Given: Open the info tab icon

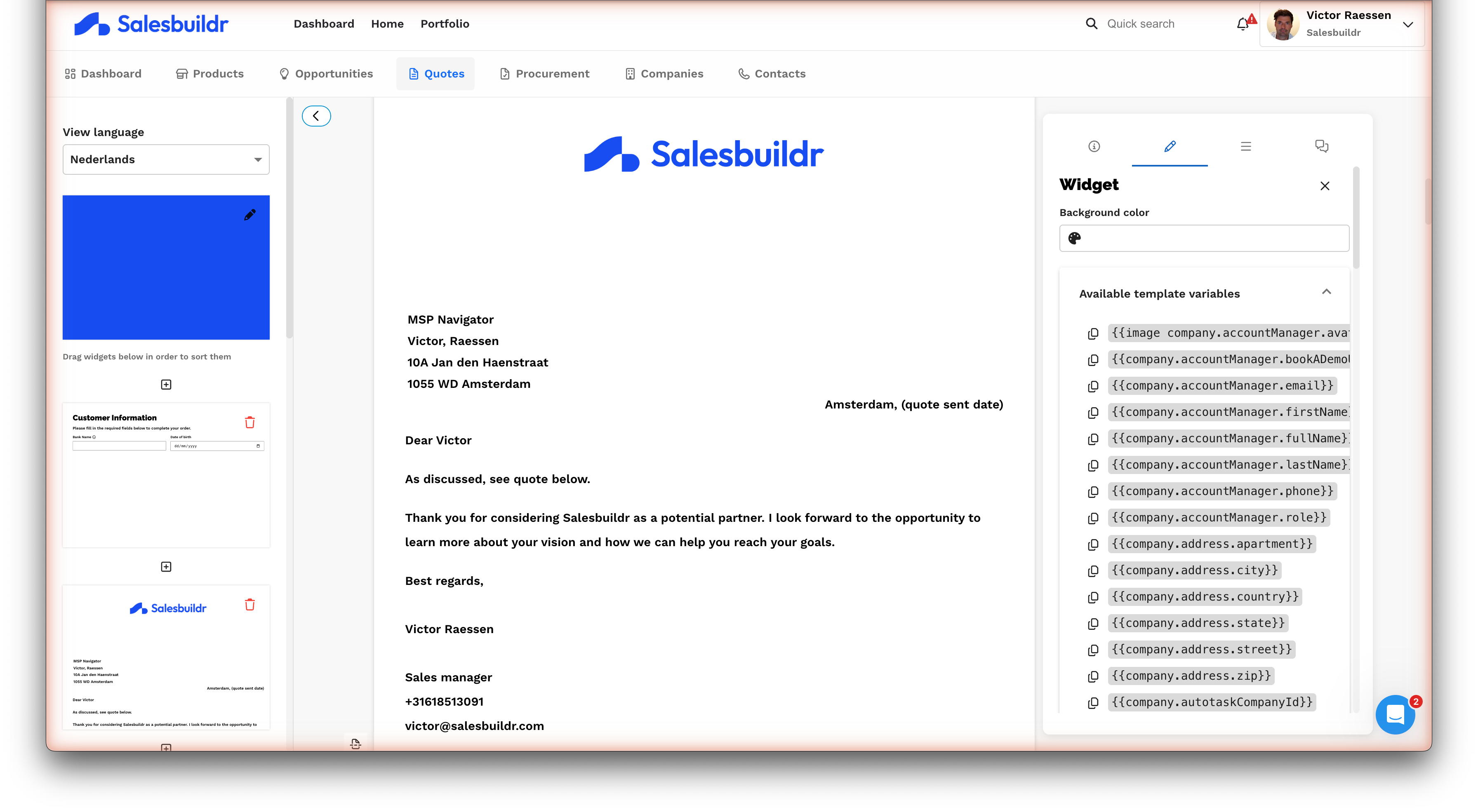Looking at the screenshot, I should 1094,146.
